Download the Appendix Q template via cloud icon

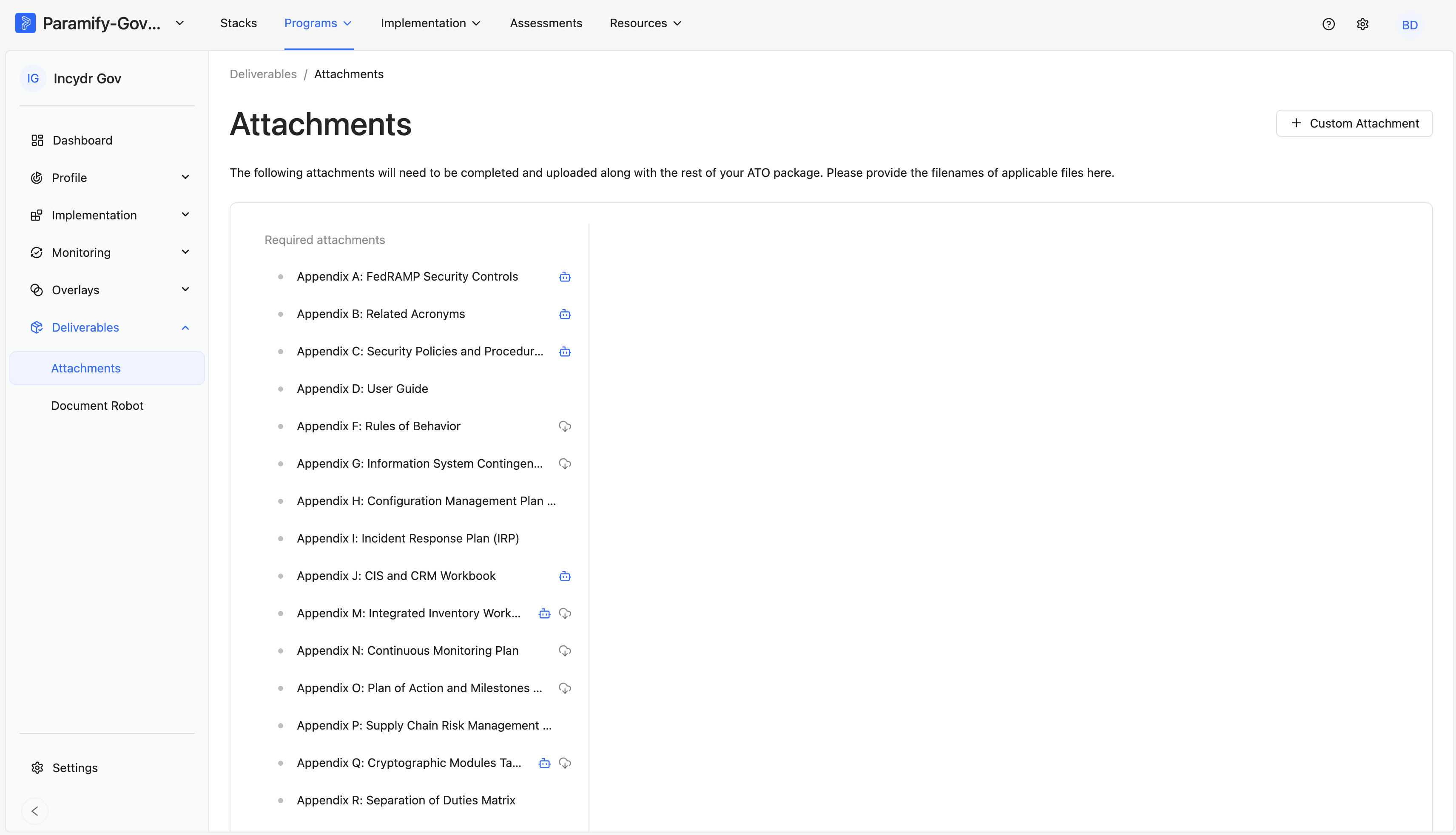click(x=565, y=763)
